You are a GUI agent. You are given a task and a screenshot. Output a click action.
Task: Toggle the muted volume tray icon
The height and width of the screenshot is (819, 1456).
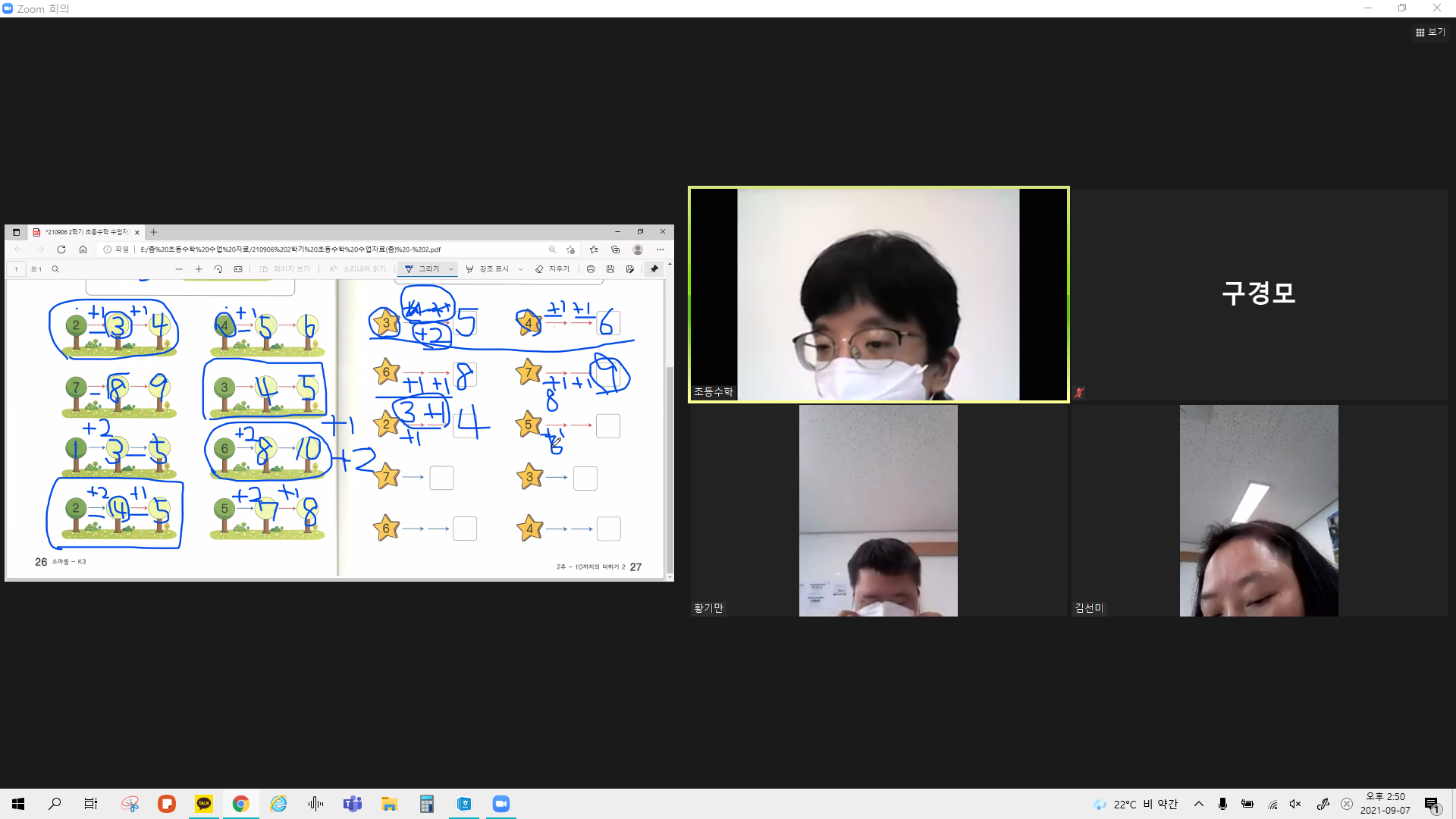click(x=1295, y=804)
